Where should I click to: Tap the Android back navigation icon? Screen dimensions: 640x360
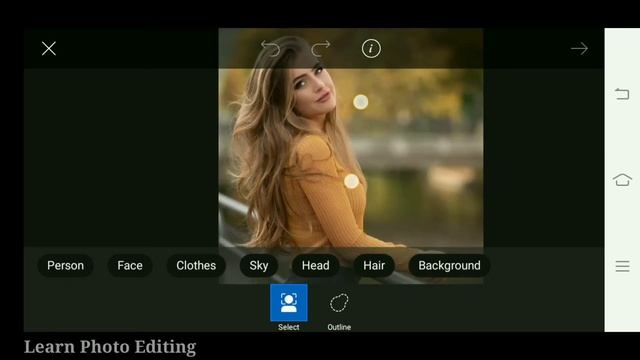click(x=622, y=94)
